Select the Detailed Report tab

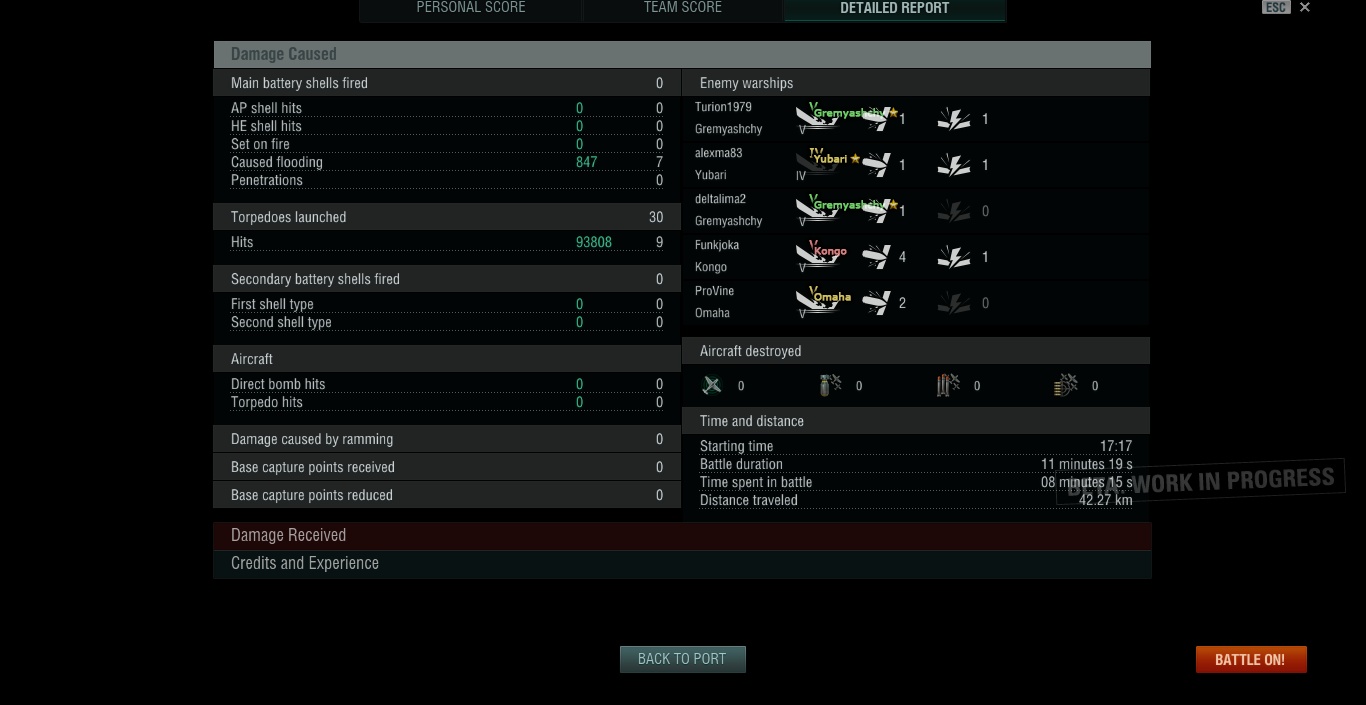click(895, 9)
